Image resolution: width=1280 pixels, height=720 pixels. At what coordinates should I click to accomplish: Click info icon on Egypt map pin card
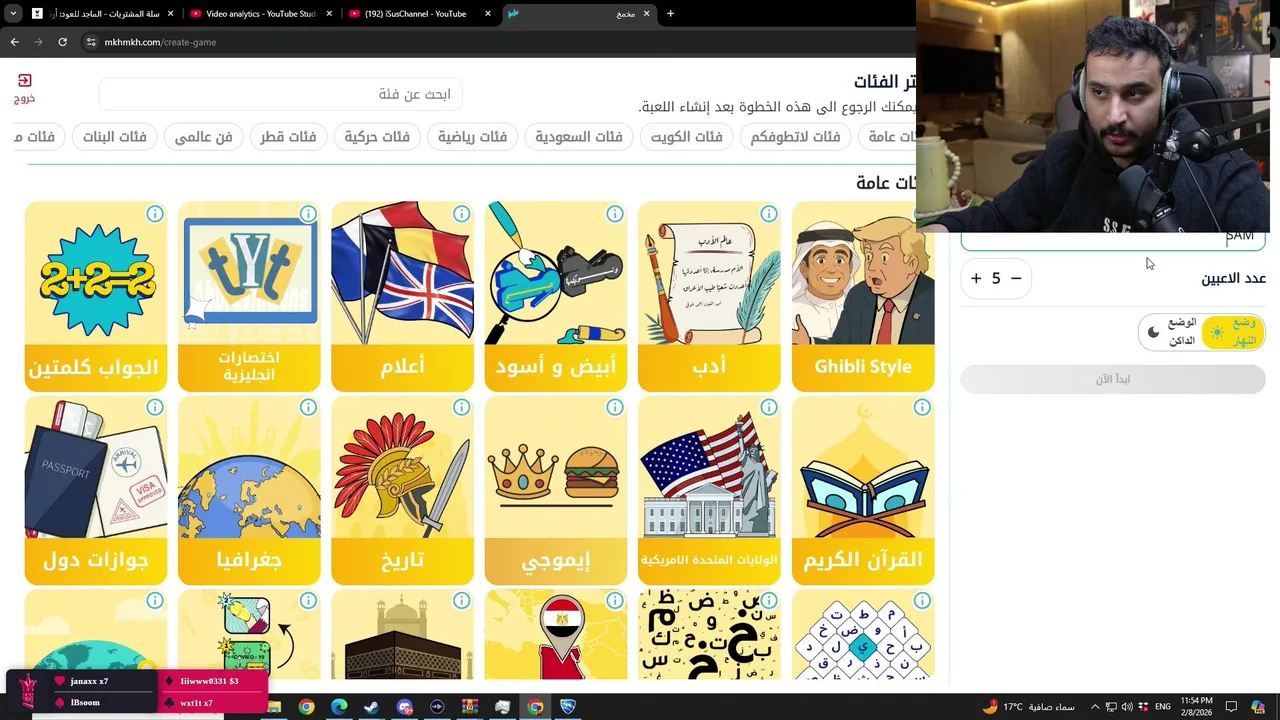tap(615, 601)
